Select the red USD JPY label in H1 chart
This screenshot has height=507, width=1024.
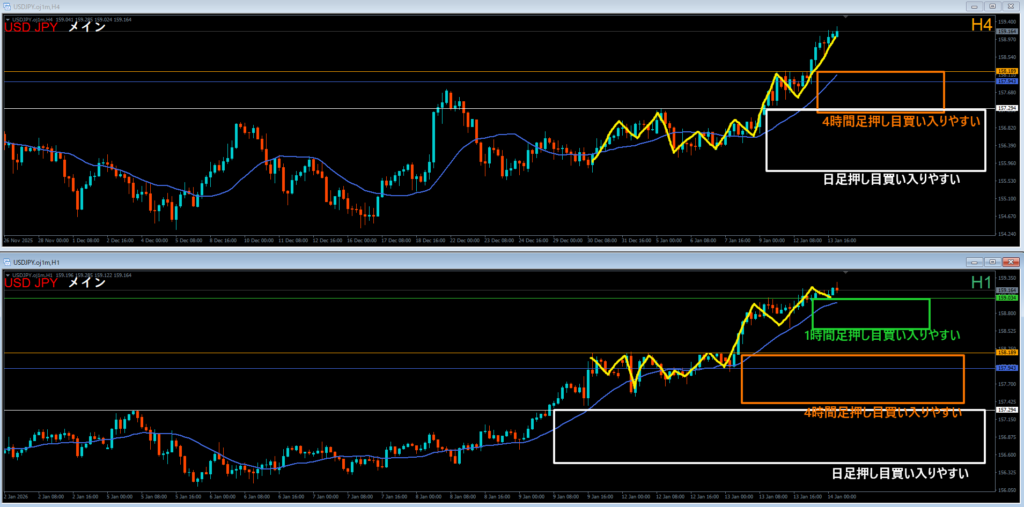tap(30, 283)
